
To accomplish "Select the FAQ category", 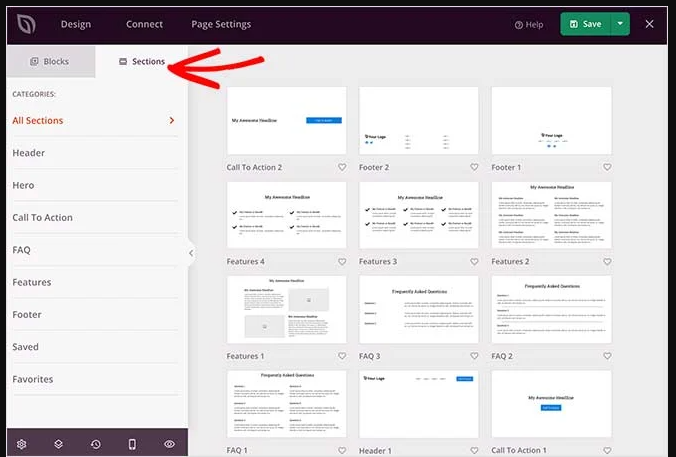I will [21, 250].
